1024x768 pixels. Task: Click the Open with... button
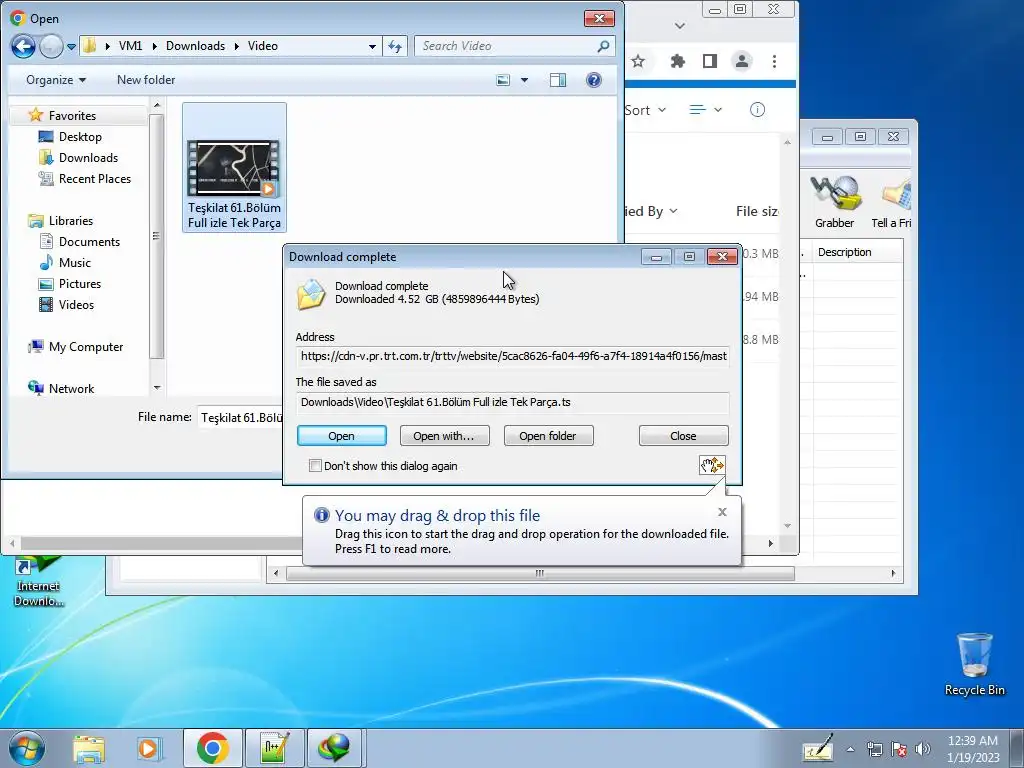pyautogui.click(x=444, y=436)
